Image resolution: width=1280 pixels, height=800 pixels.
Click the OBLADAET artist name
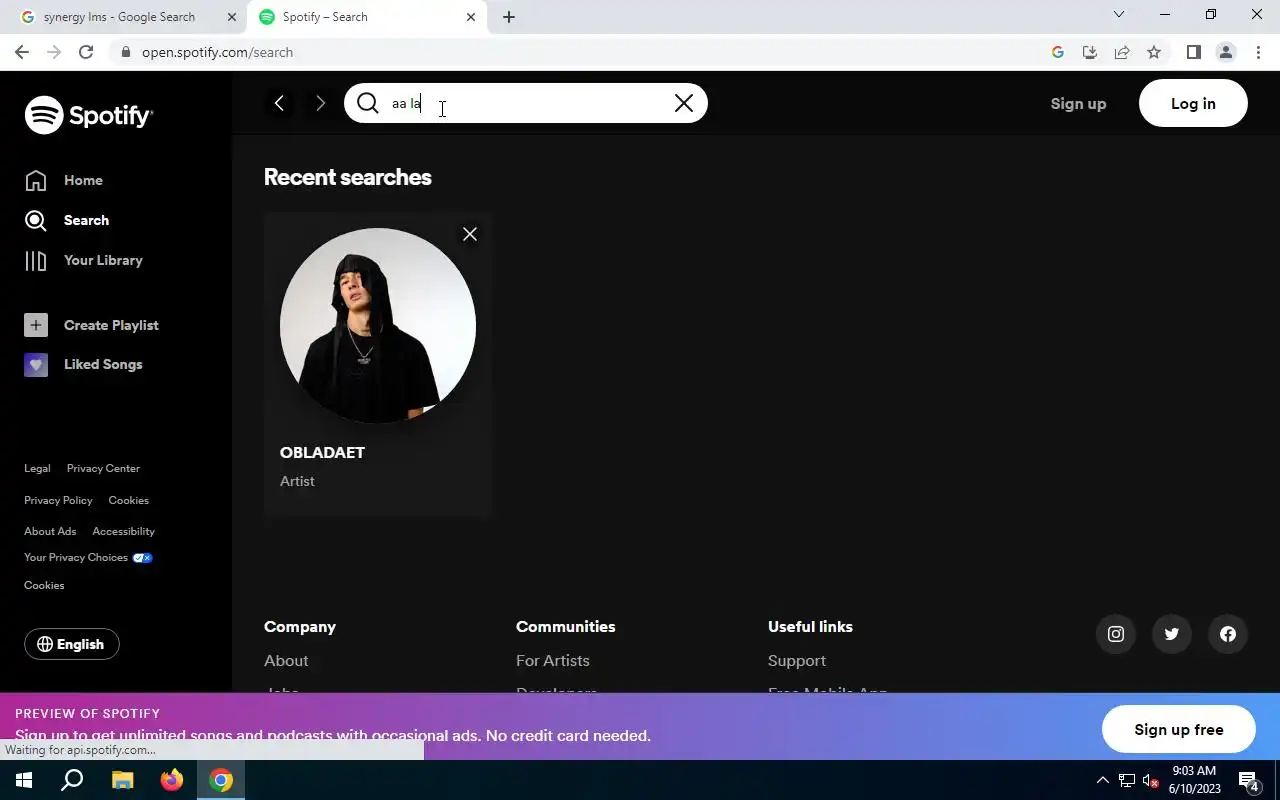tap(322, 452)
